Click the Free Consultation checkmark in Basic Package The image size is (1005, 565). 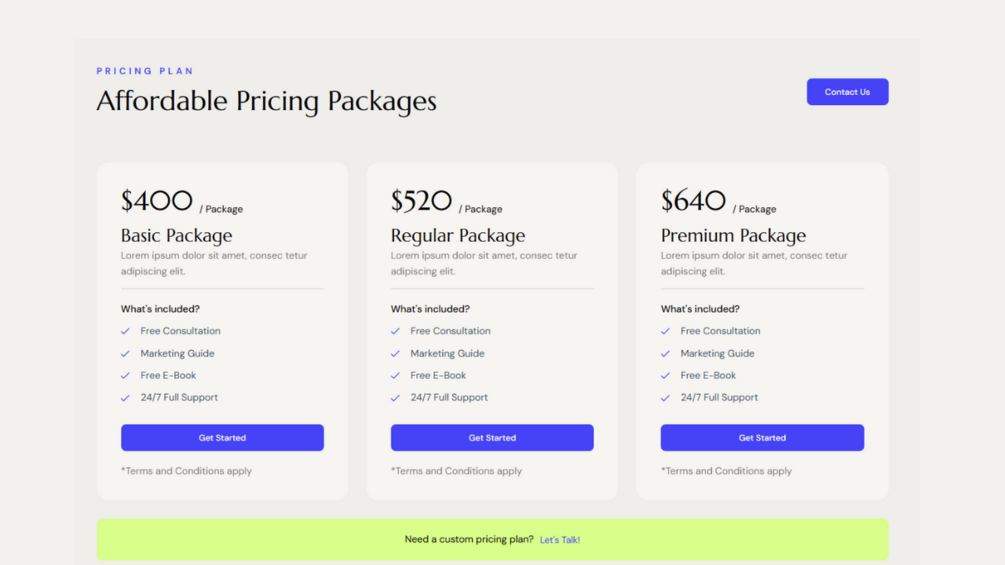pos(126,331)
